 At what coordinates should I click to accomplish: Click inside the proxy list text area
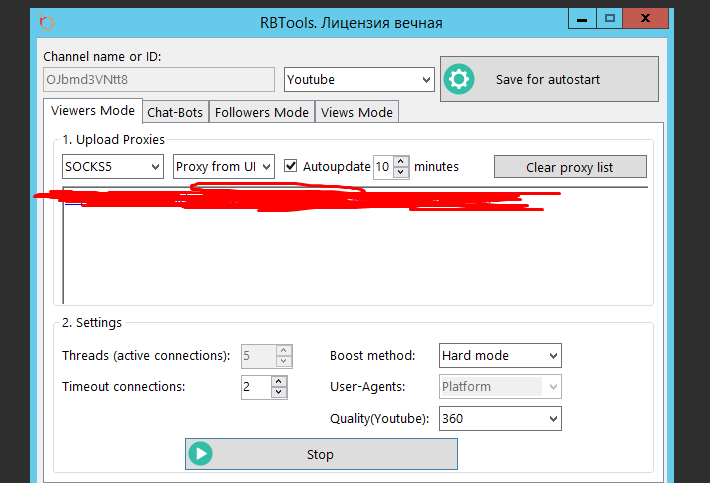click(350, 260)
